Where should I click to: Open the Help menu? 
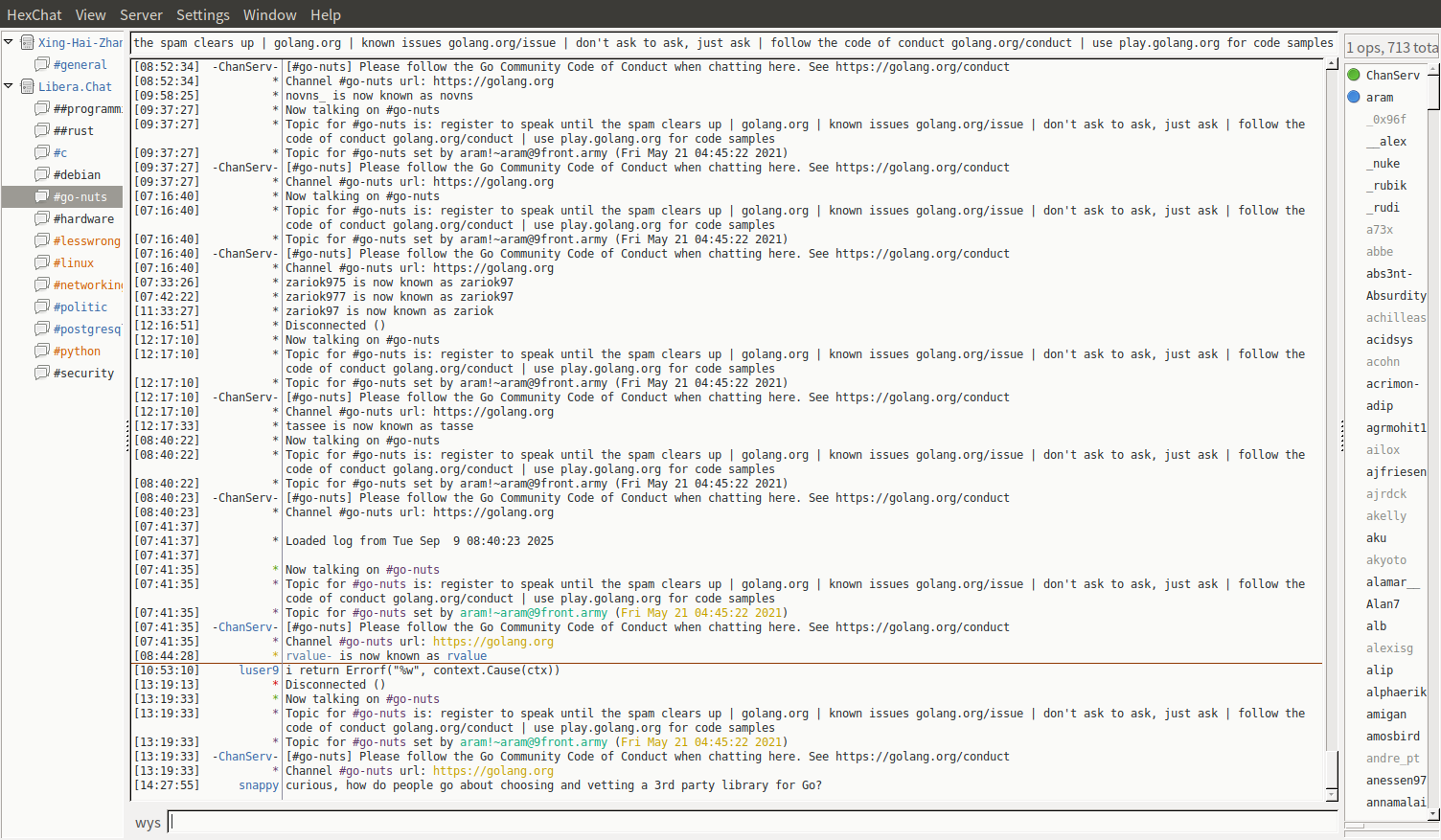coord(325,15)
